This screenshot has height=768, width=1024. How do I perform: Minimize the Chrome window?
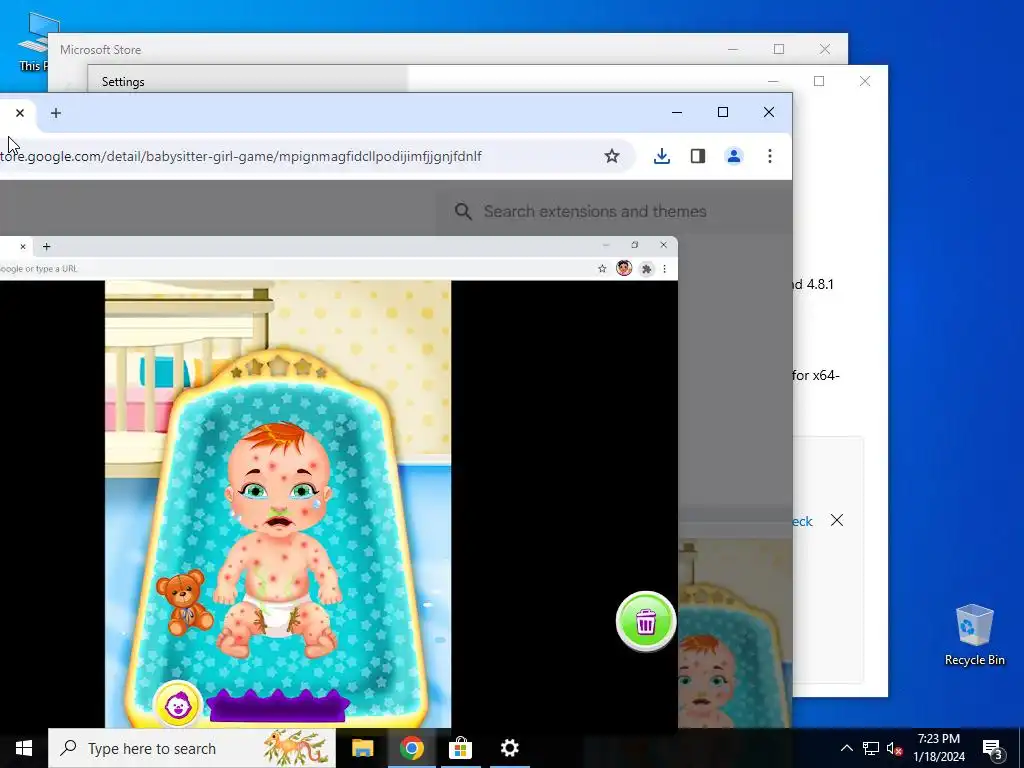677,112
